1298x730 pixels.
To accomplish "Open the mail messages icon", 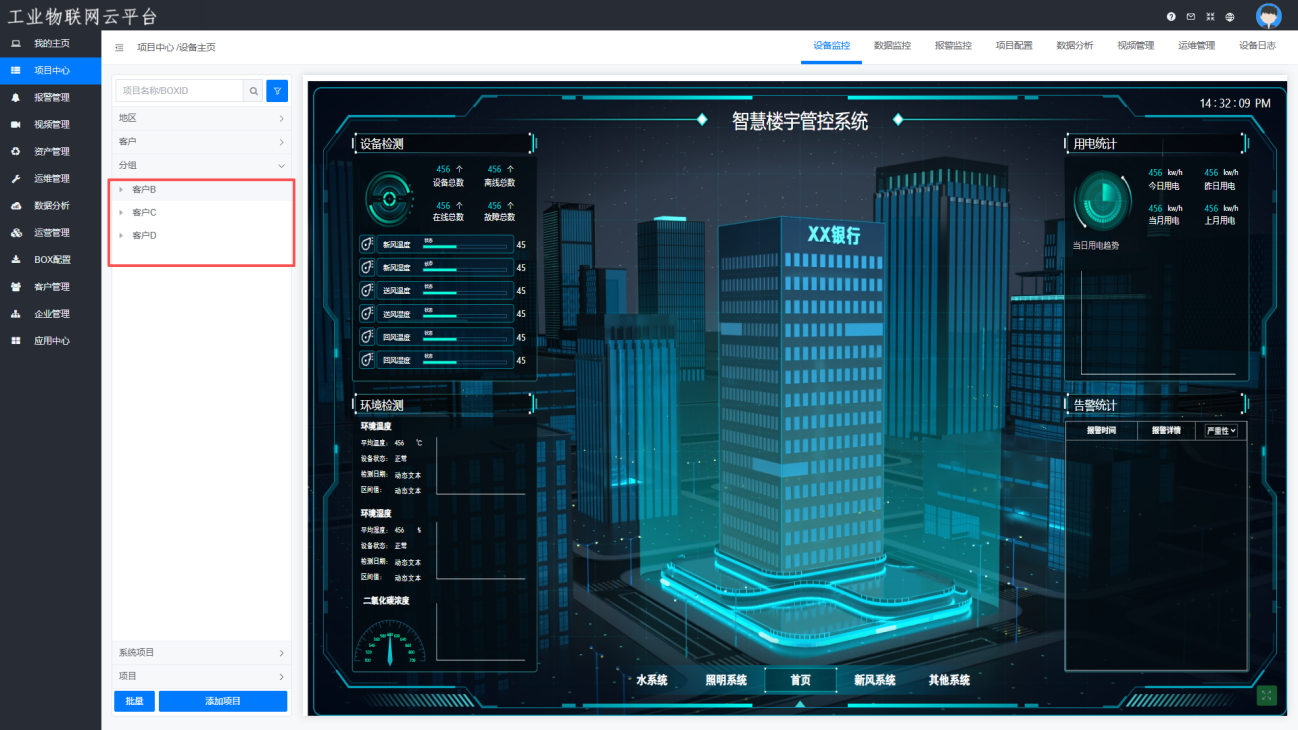I will click(x=1191, y=17).
